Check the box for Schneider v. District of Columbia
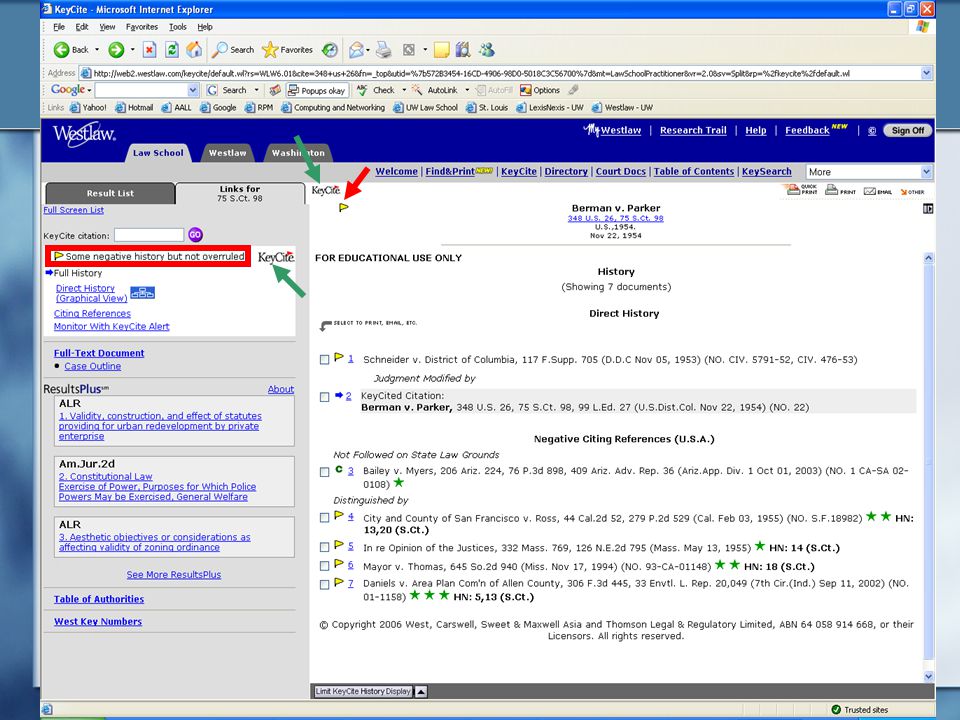This screenshot has width=960, height=720. [324, 360]
